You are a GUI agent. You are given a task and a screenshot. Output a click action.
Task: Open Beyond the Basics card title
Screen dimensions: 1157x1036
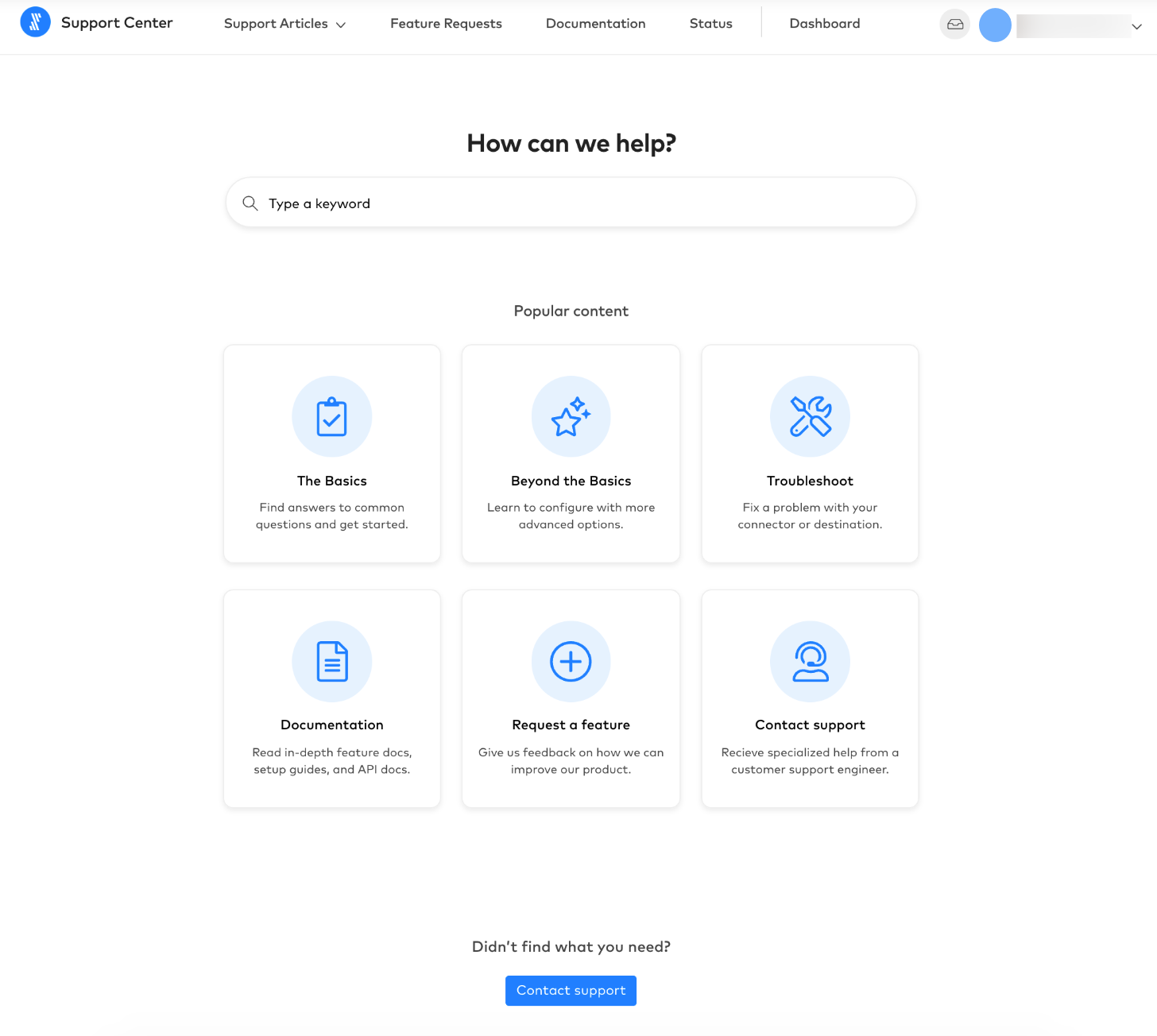[x=571, y=481]
